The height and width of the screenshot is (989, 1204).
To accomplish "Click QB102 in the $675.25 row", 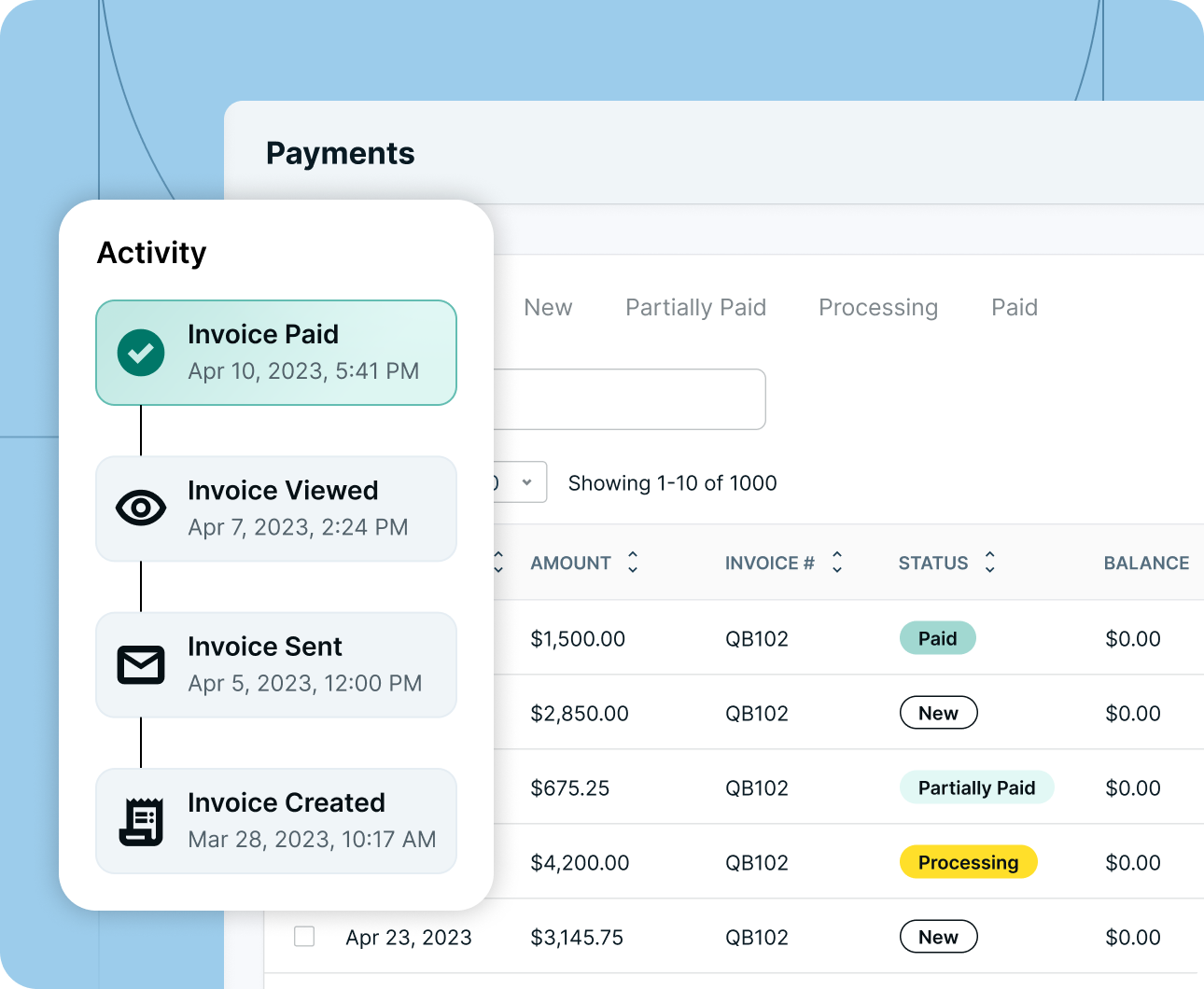I will point(757,788).
